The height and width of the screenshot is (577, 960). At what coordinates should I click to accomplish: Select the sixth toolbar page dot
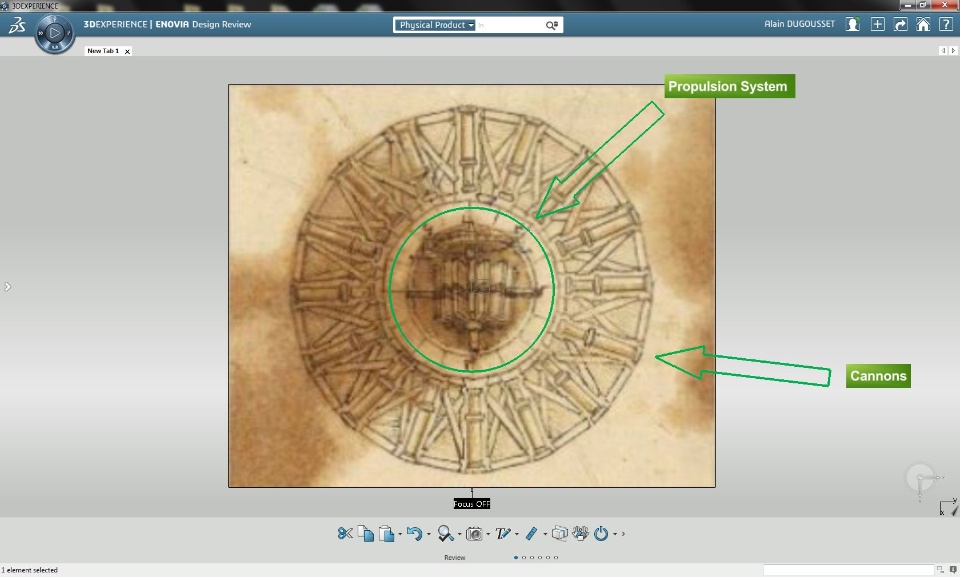click(556, 557)
